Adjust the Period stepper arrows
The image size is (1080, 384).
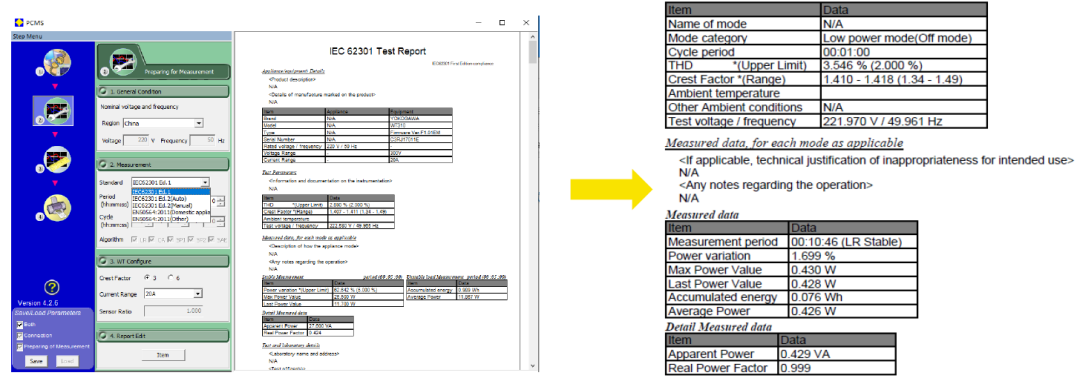(221, 201)
